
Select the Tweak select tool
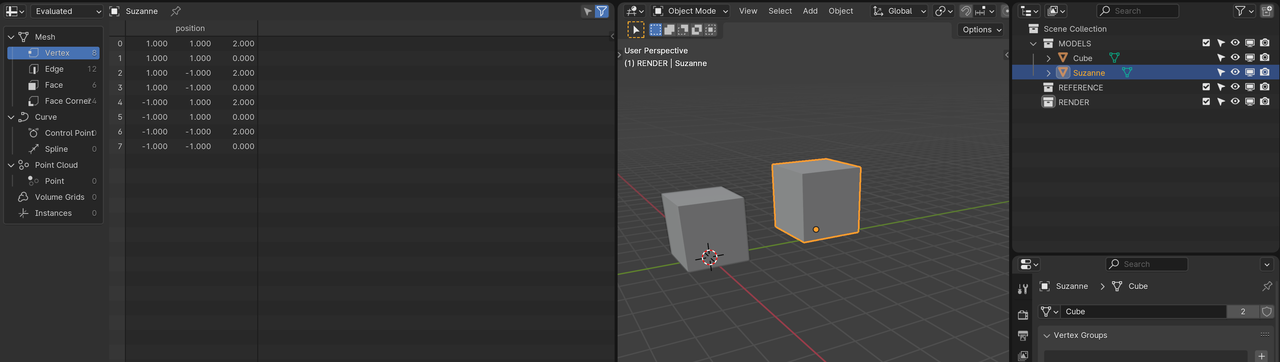pos(636,30)
